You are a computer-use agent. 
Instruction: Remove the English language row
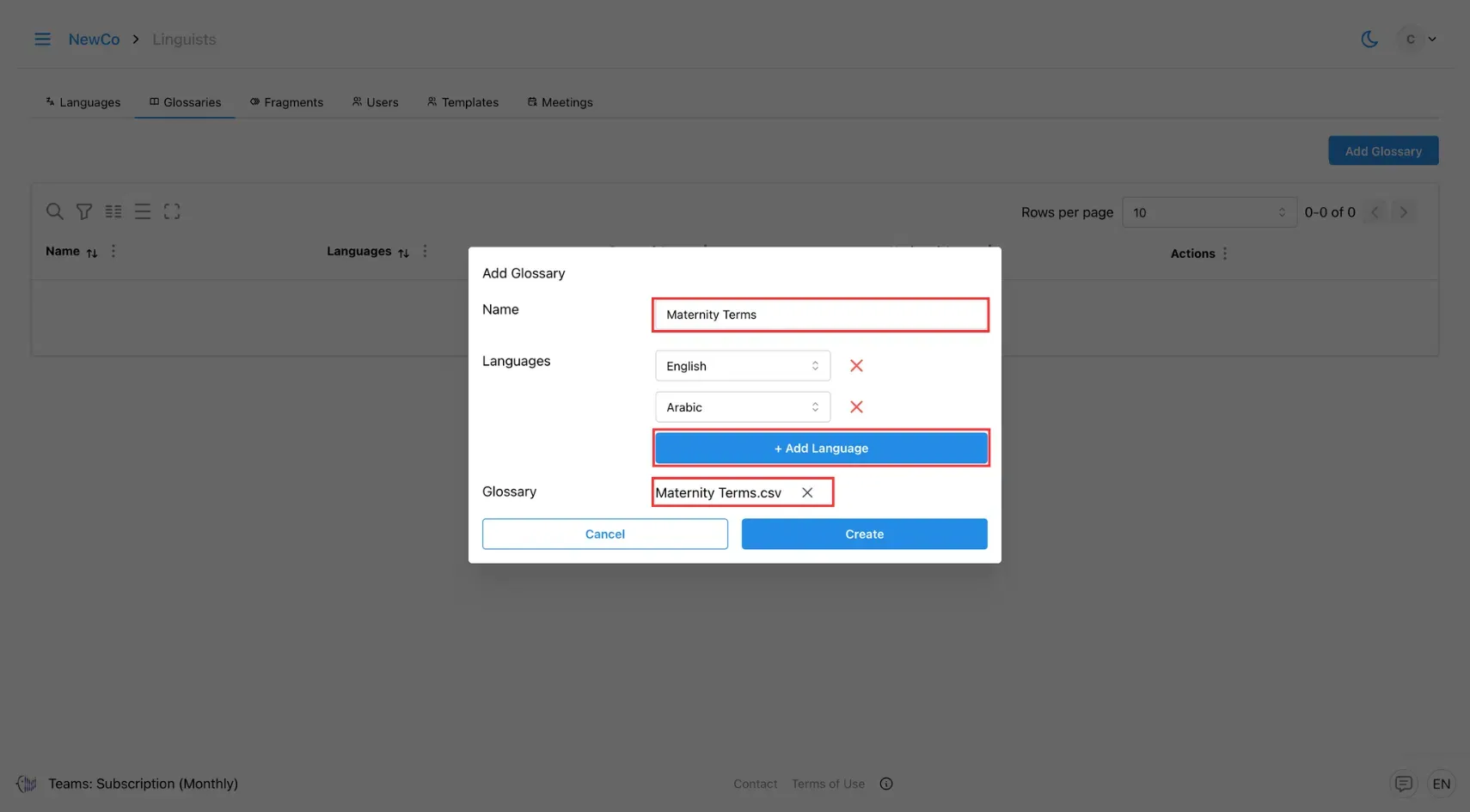856,366
